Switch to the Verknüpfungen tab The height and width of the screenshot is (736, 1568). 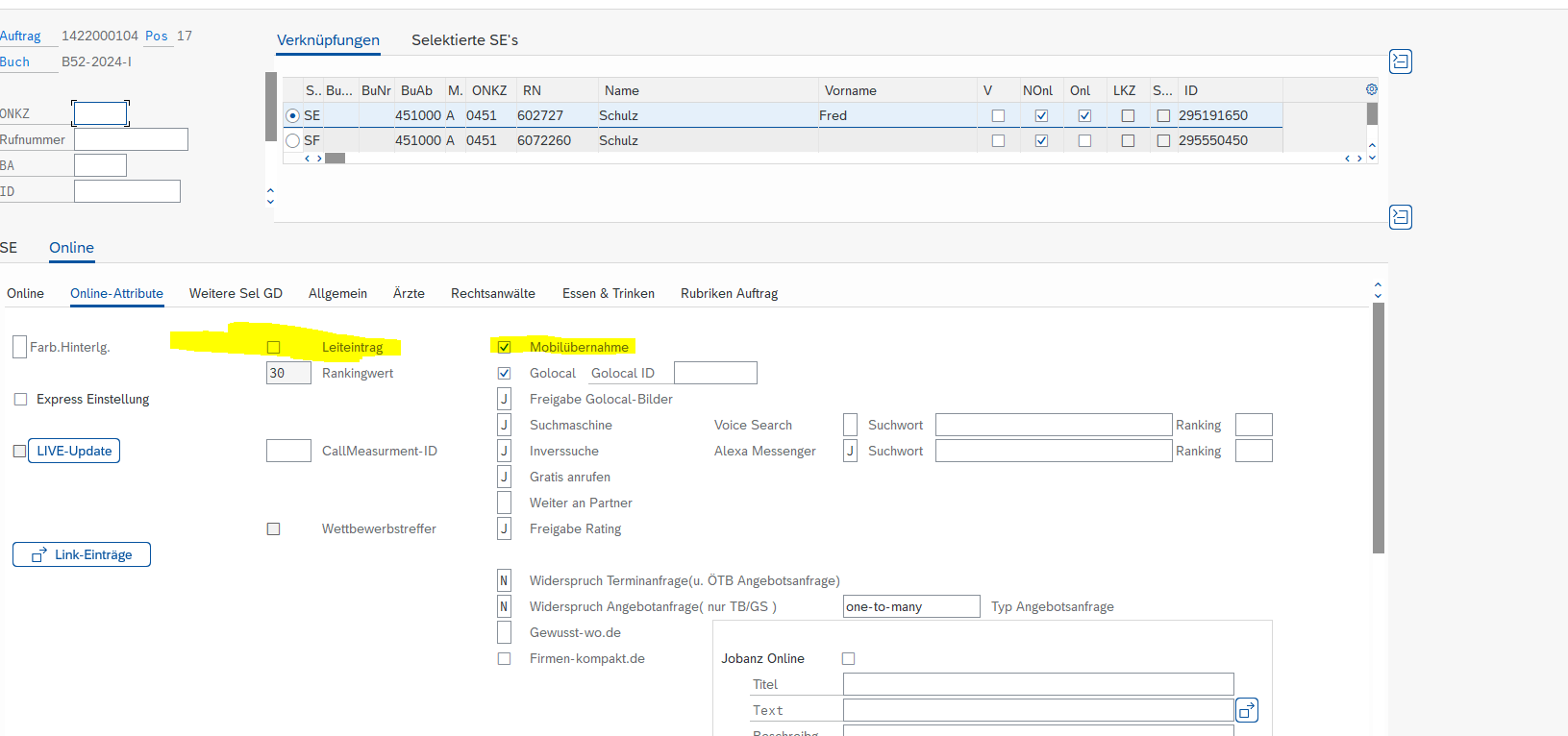(x=328, y=40)
